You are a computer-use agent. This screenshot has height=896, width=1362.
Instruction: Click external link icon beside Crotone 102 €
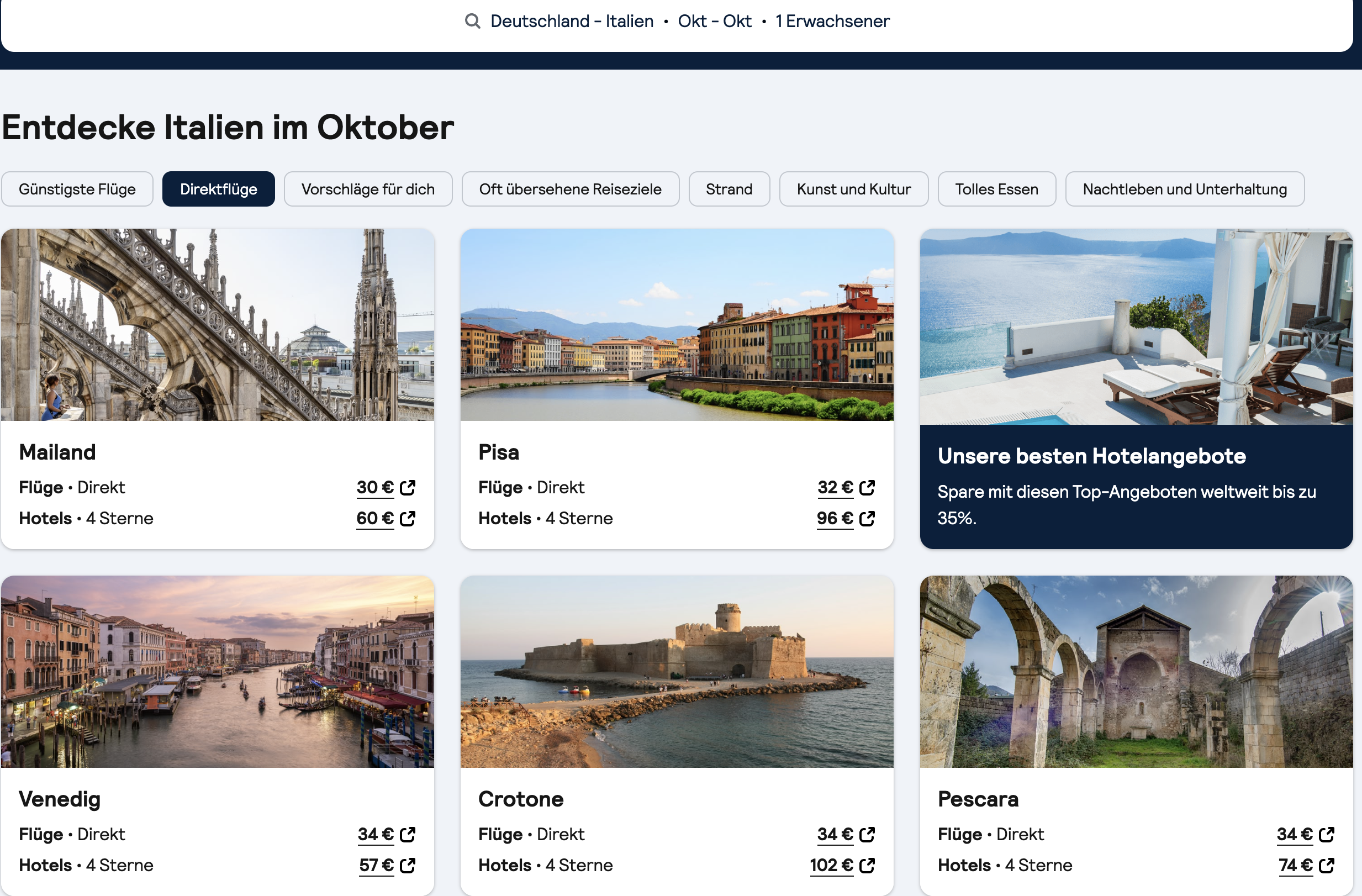[867, 865]
